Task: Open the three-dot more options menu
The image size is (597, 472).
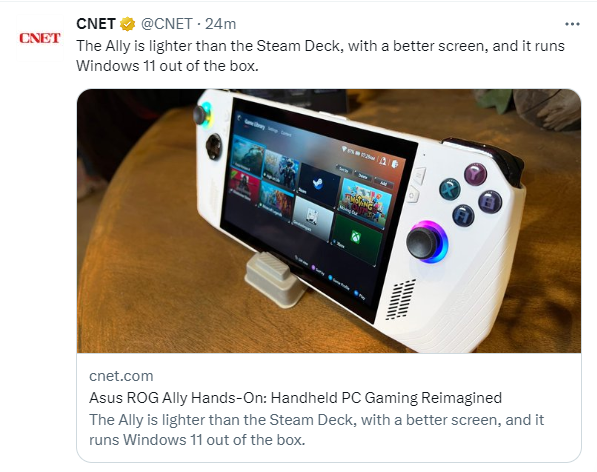Action: coord(572,24)
